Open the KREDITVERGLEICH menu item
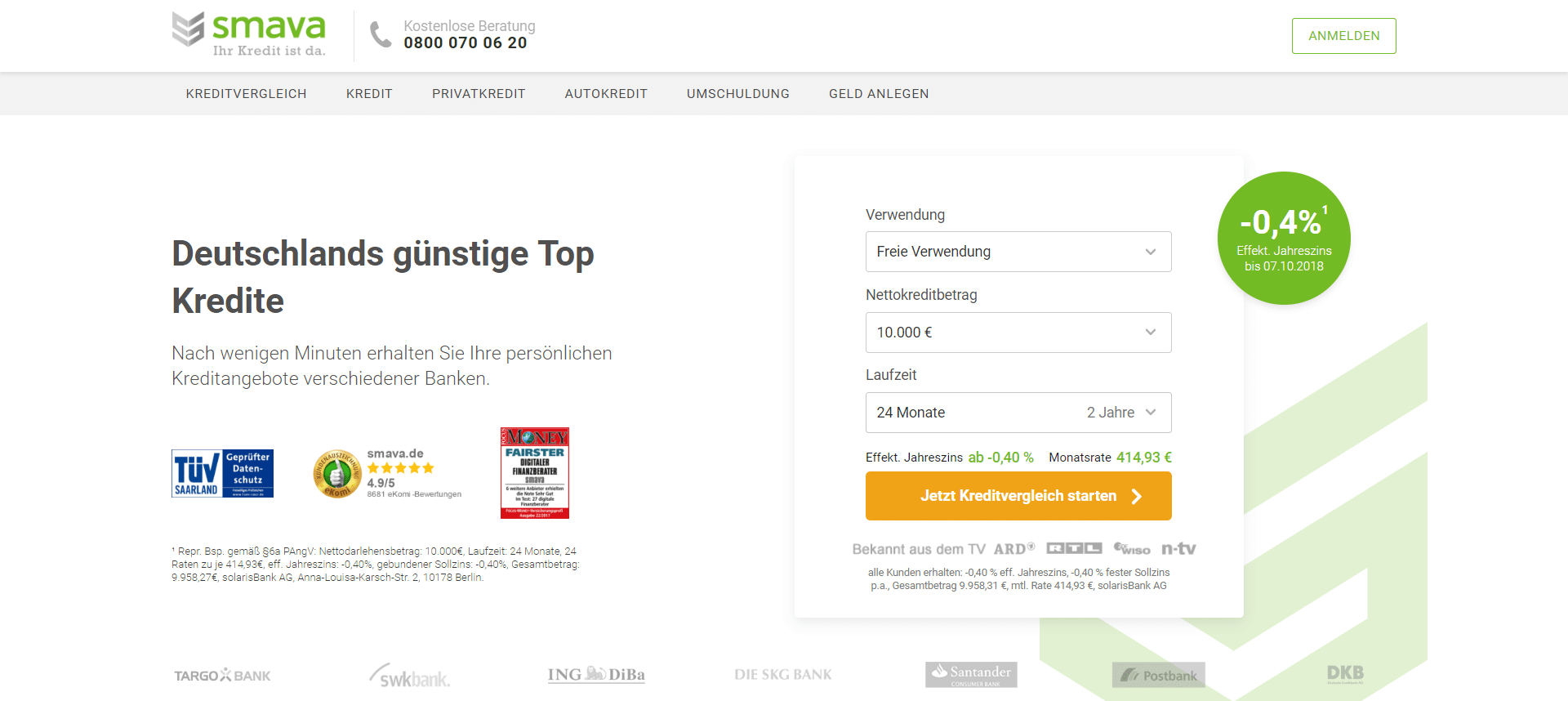This screenshot has height=701, width=1568. tap(246, 94)
